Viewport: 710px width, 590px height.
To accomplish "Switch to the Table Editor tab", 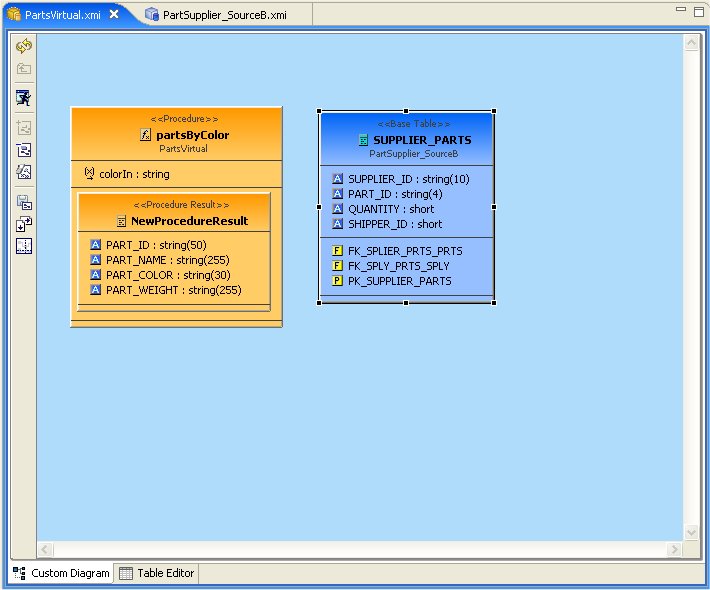I will coord(156,573).
